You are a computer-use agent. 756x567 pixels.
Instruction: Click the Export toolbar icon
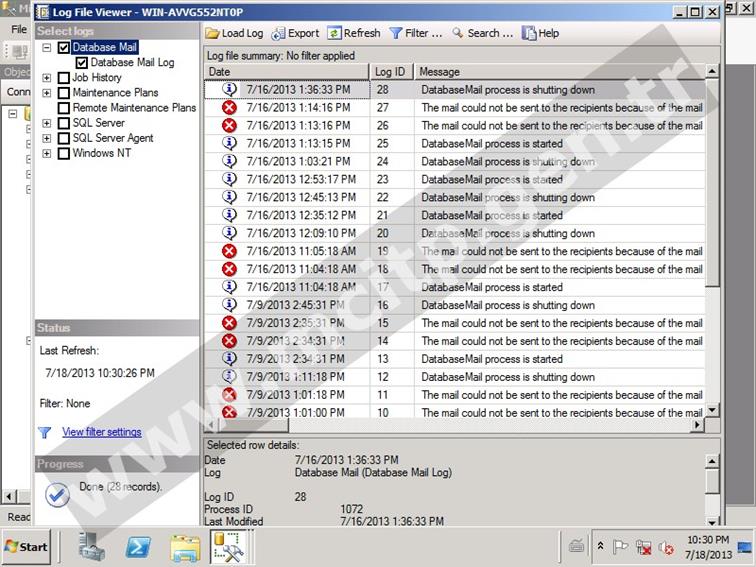[278, 33]
